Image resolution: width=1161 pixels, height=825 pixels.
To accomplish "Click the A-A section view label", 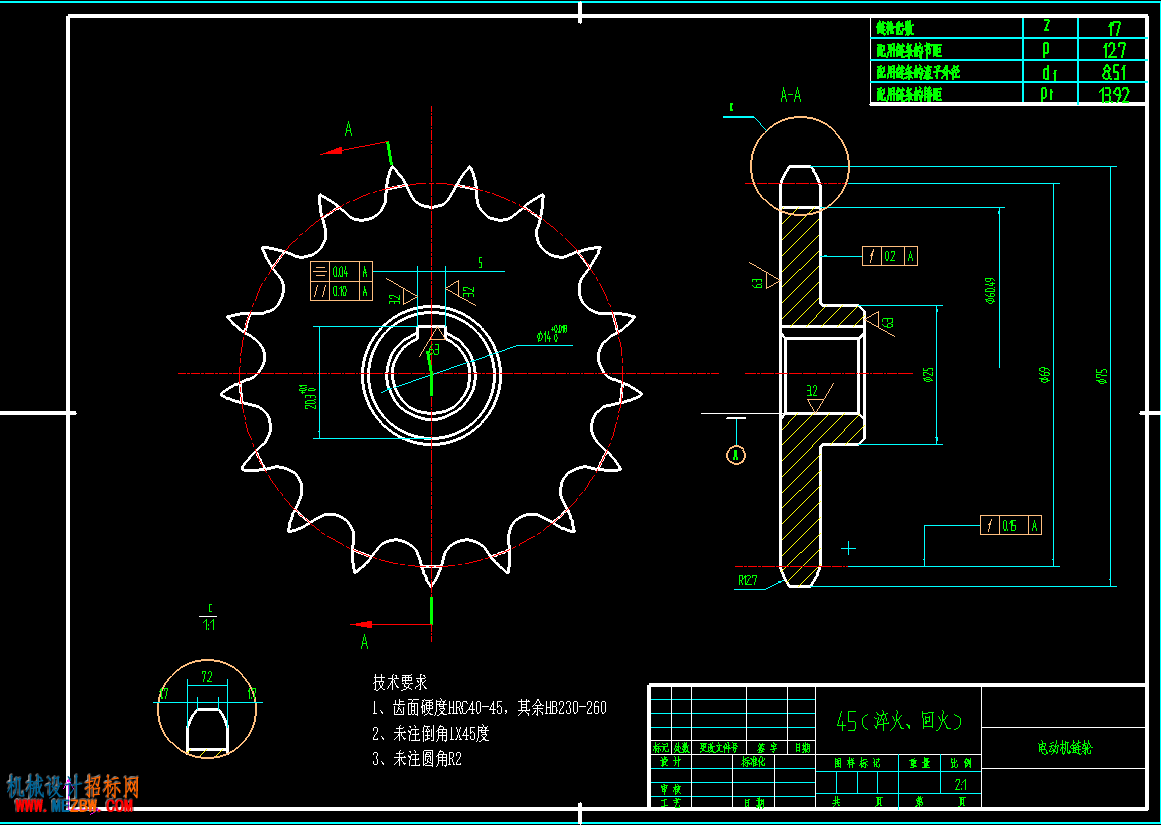I will pyautogui.click(x=791, y=95).
